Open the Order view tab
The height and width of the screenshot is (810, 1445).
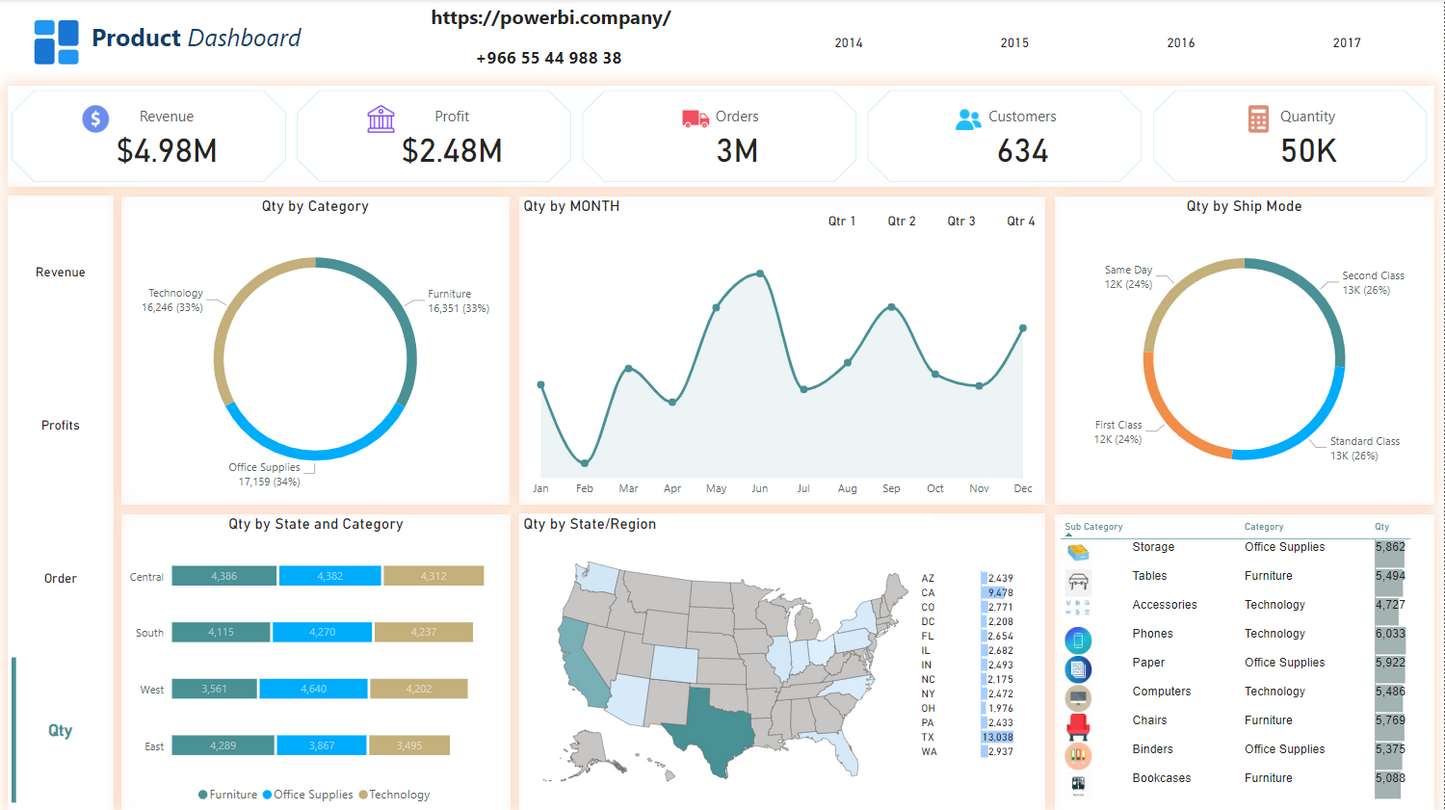(x=60, y=578)
